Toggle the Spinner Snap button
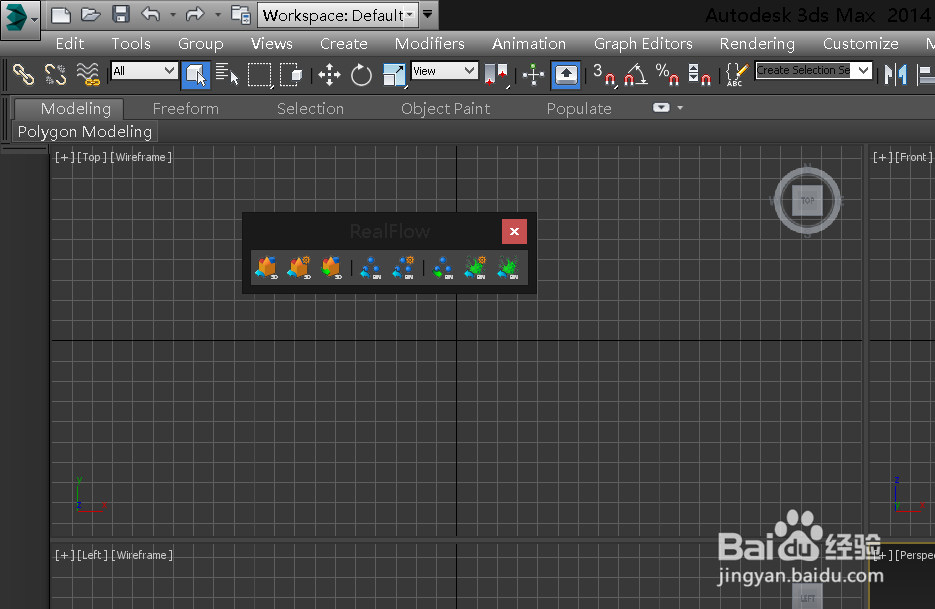Image resolution: width=935 pixels, height=609 pixels. point(699,75)
